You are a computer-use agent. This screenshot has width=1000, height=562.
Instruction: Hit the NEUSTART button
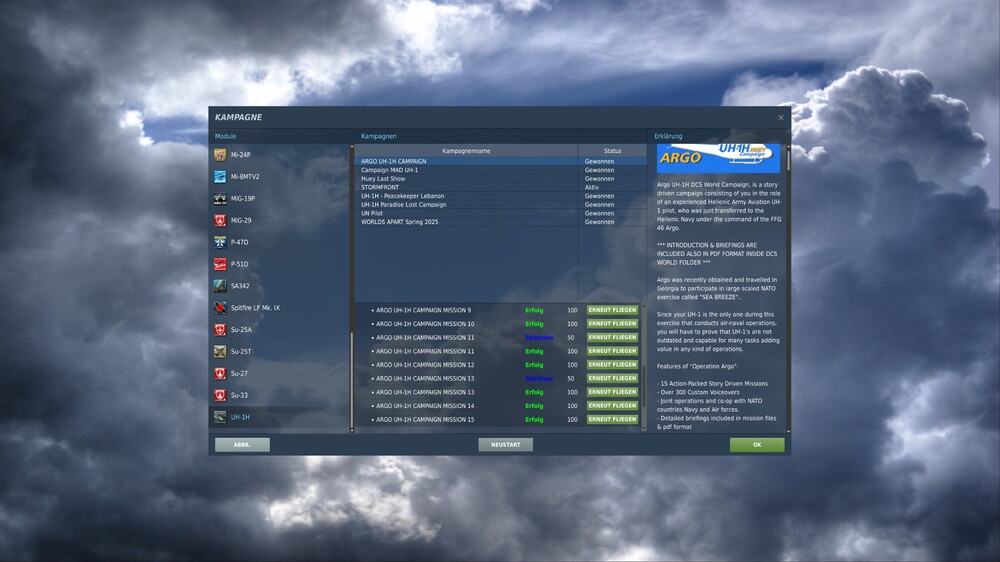(506, 445)
